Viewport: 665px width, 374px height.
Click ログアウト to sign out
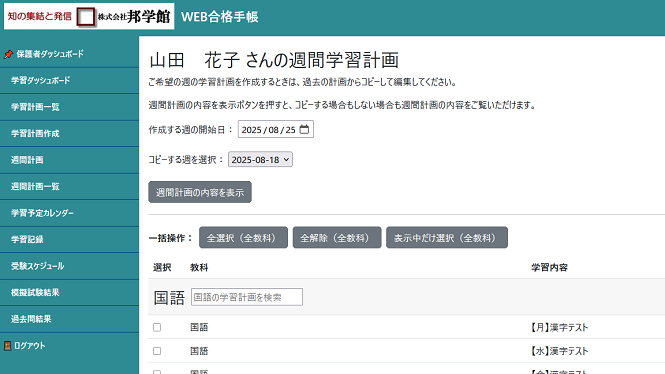point(30,346)
